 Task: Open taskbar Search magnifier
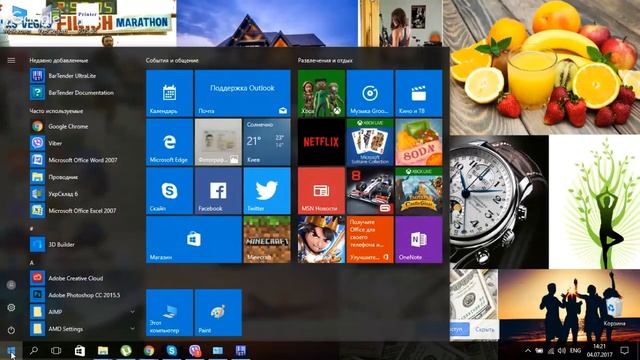[34, 351]
